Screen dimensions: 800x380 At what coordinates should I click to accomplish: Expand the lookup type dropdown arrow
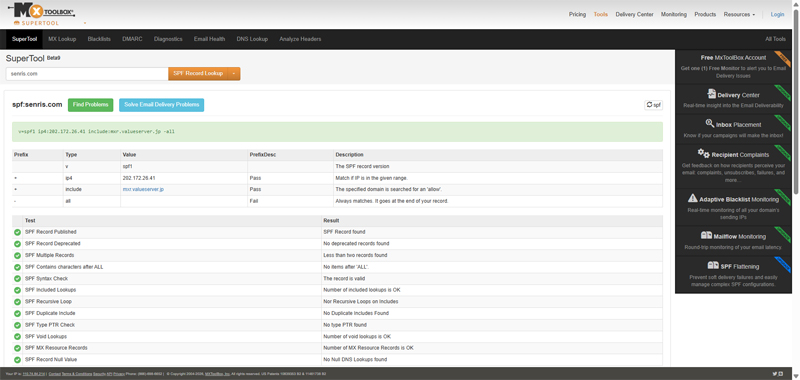(234, 73)
